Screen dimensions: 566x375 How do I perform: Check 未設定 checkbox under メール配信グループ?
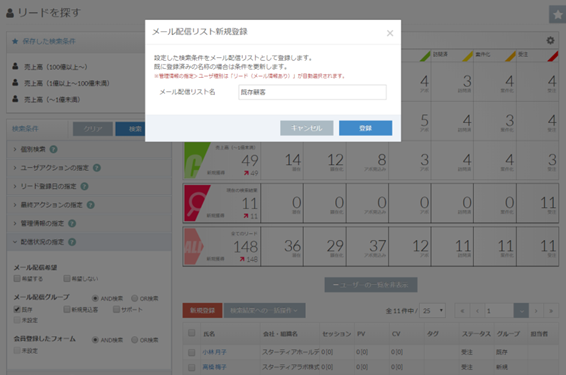pos(17,320)
